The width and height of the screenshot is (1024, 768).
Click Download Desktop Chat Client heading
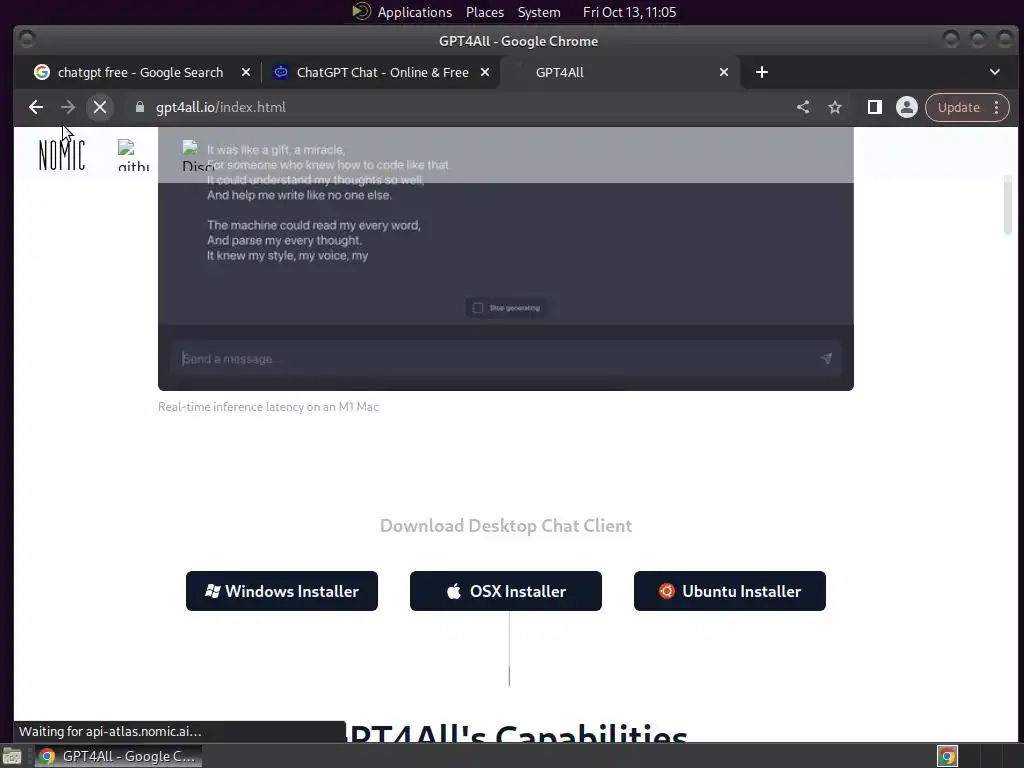(506, 526)
